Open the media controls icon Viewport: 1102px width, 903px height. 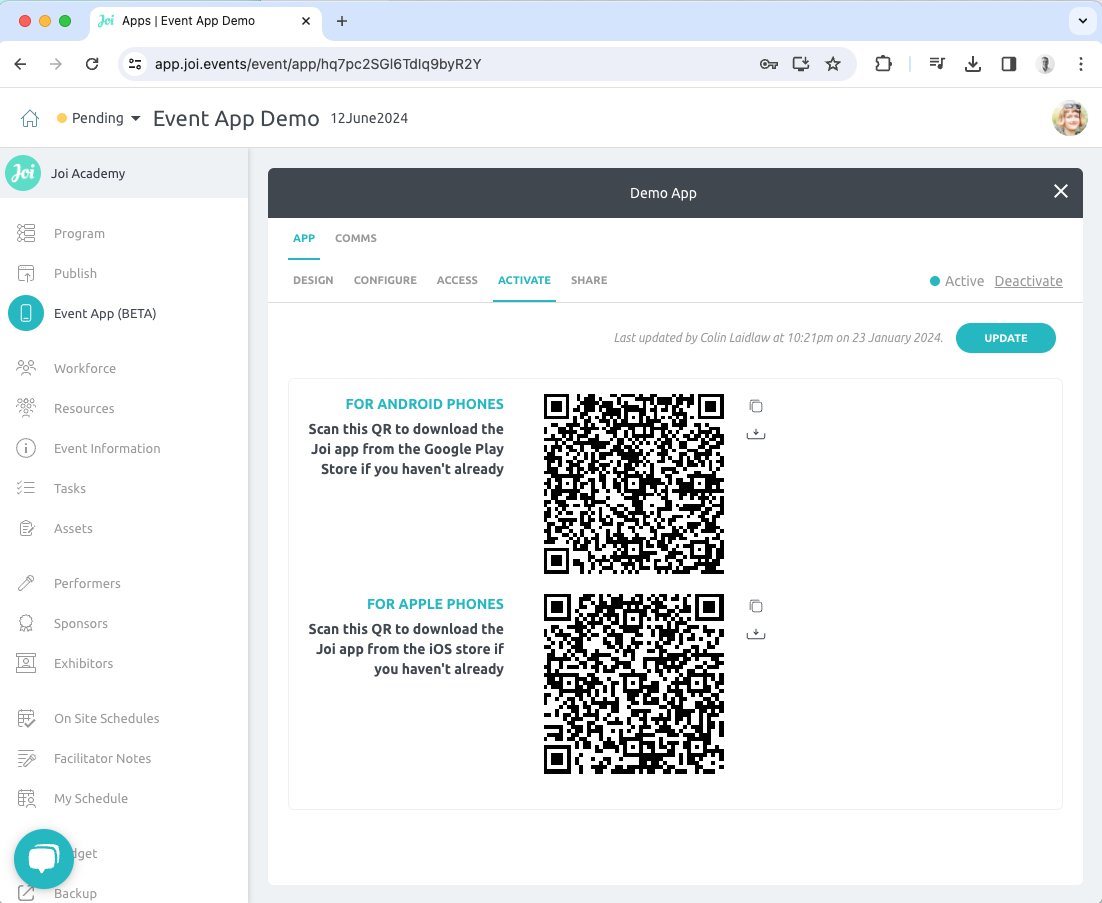pyautogui.click(x=937, y=64)
